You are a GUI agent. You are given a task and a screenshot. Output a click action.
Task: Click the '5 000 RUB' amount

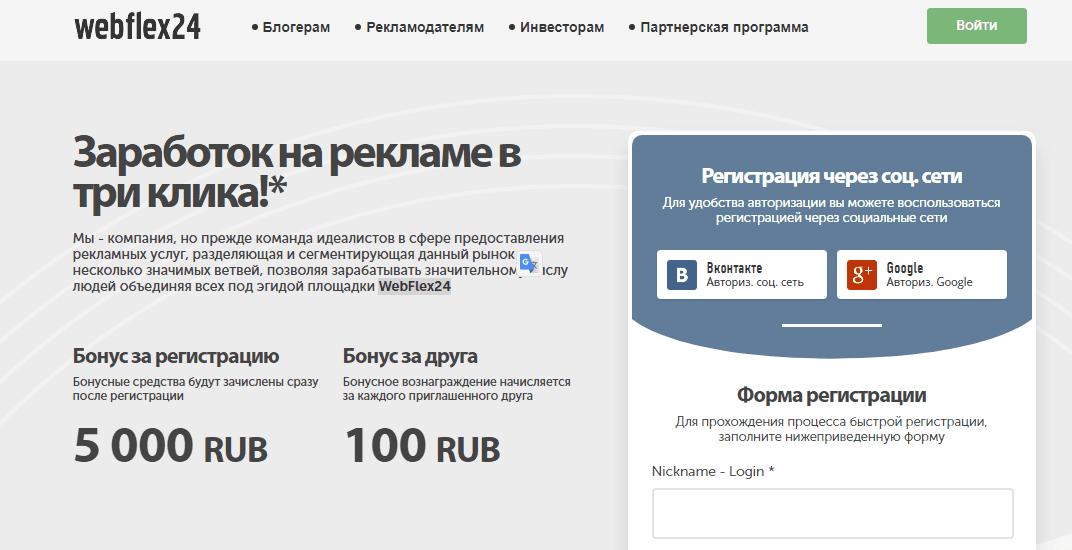170,445
